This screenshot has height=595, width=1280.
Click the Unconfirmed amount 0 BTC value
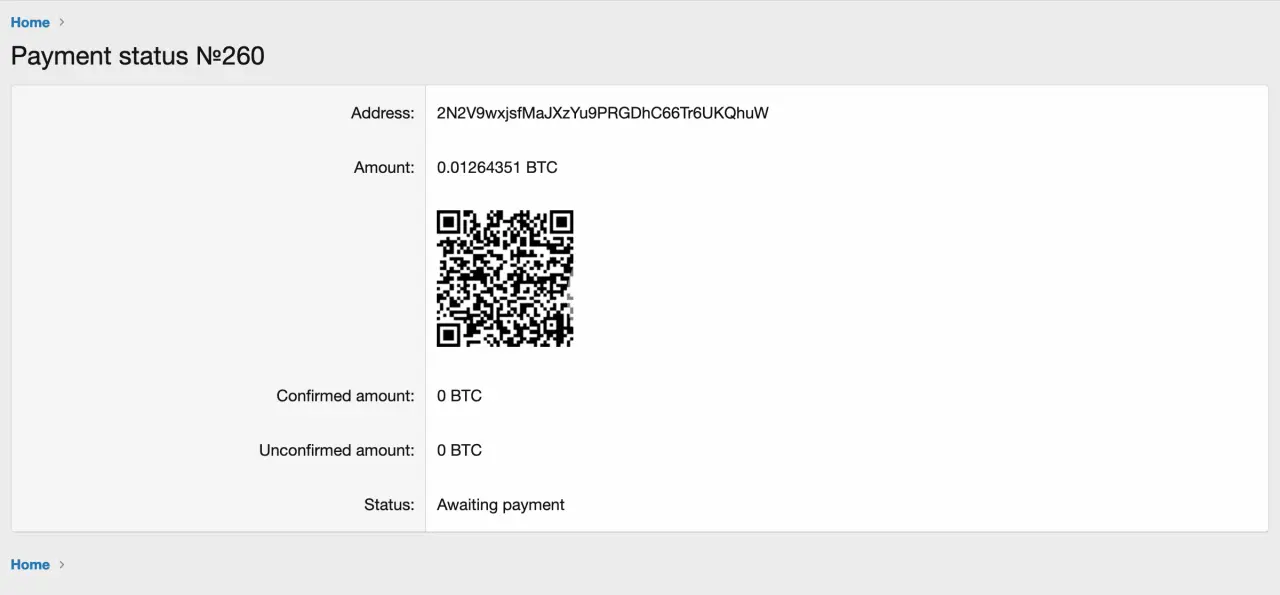point(459,450)
